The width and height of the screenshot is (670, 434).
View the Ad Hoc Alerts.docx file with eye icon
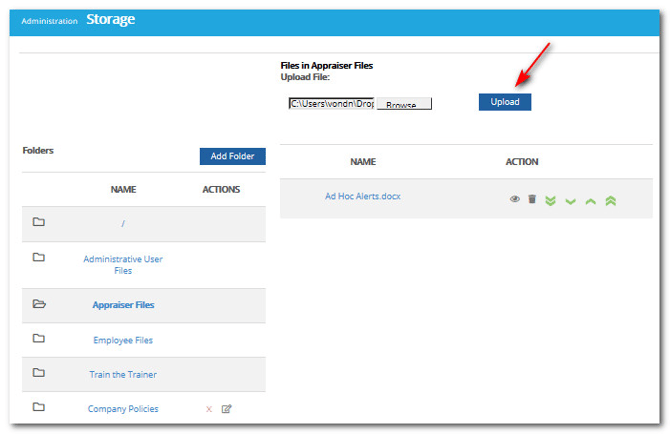[515, 200]
